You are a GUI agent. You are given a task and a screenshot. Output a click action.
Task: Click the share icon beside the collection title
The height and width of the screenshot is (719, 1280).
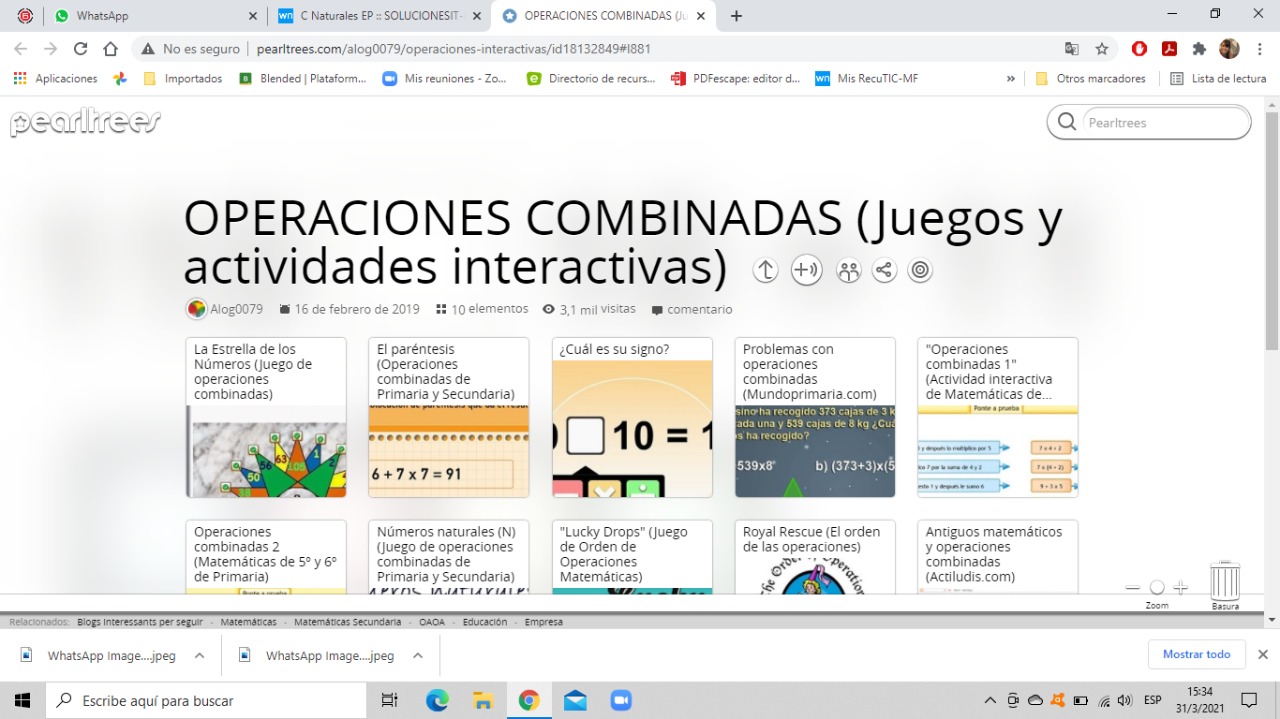(x=883, y=270)
